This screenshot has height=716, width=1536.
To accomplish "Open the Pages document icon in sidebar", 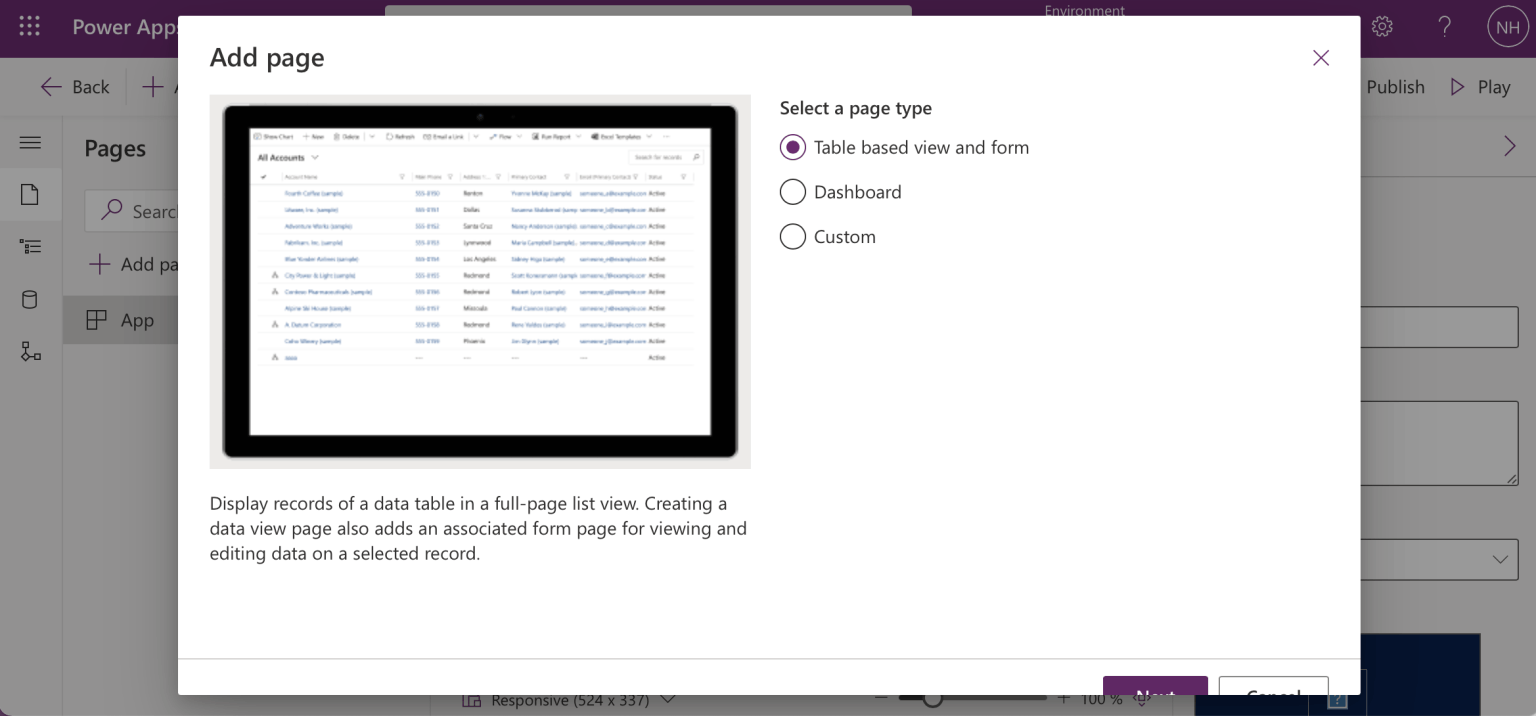I will [30, 194].
